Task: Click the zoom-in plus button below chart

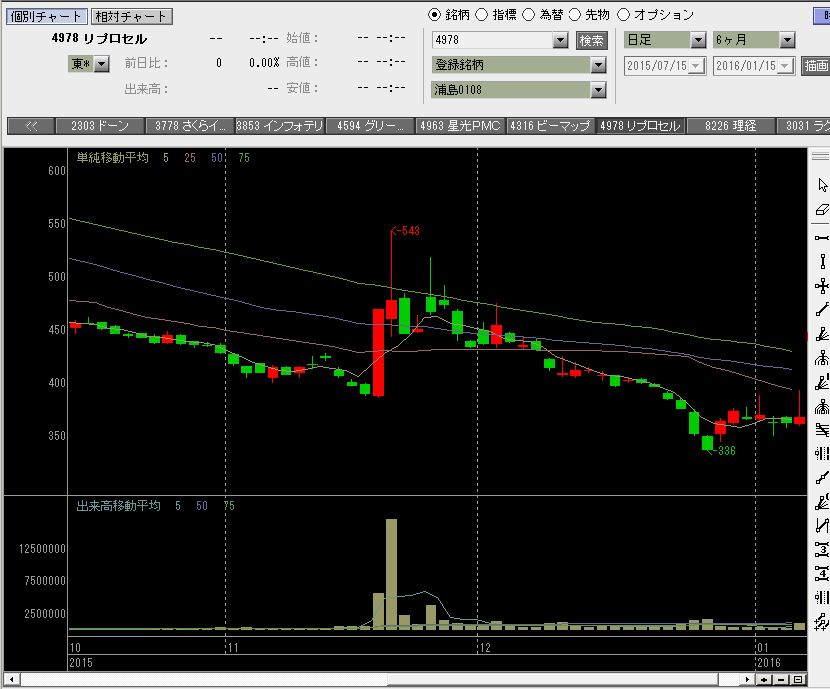Action: click(763, 679)
